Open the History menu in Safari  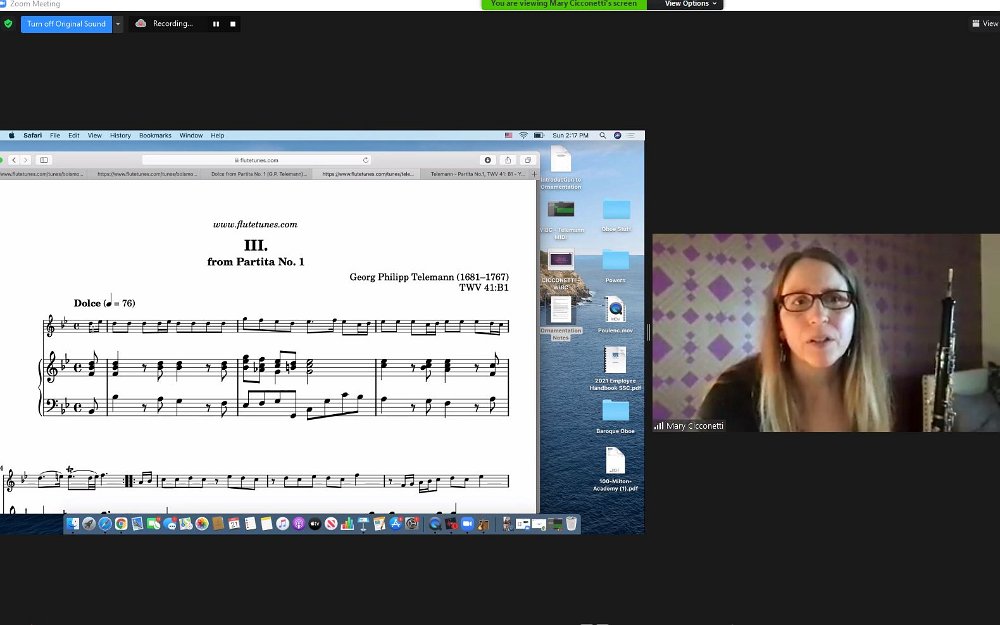click(120, 135)
